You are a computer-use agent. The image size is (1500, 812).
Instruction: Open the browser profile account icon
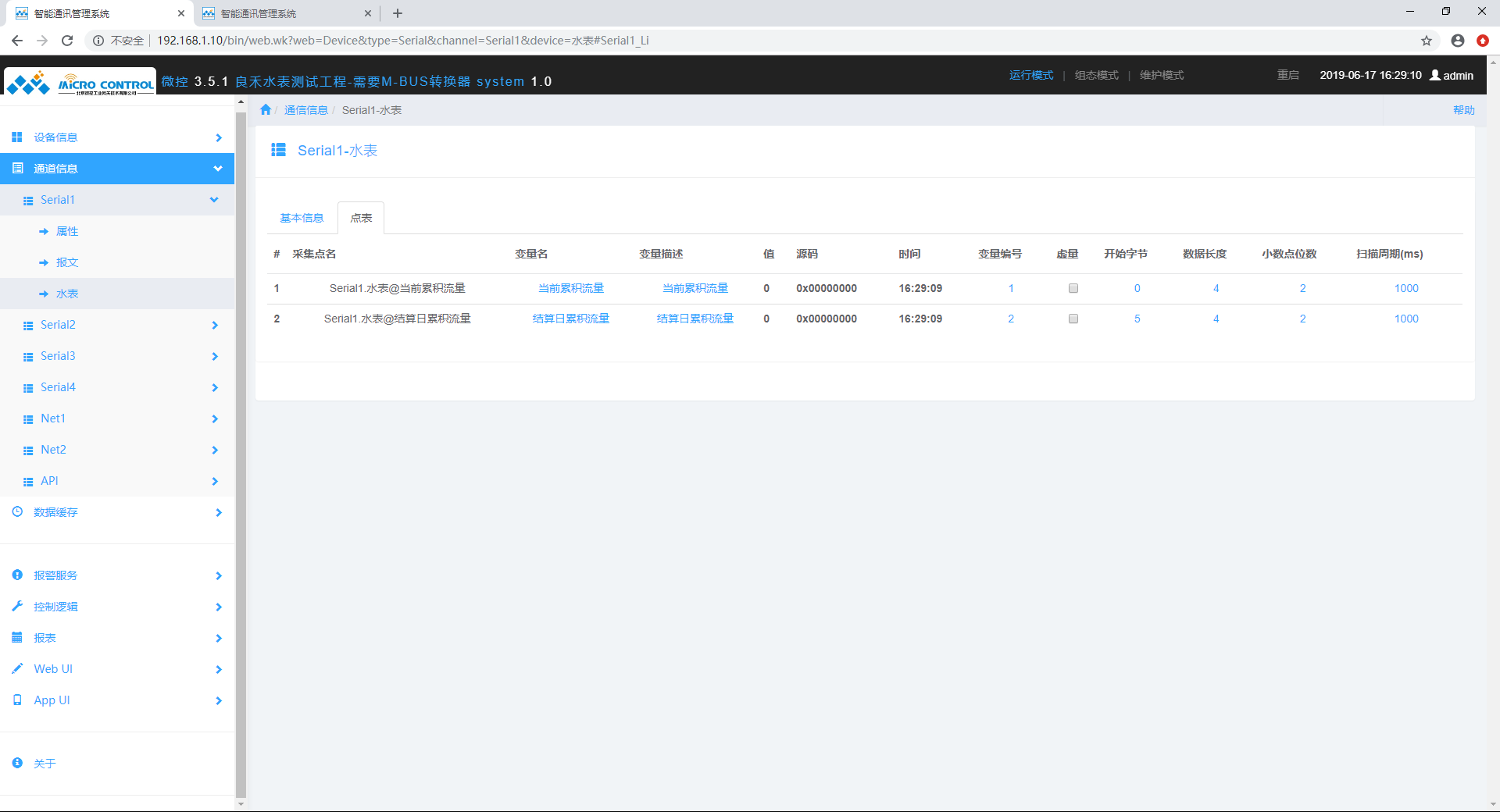[x=1458, y=41]
